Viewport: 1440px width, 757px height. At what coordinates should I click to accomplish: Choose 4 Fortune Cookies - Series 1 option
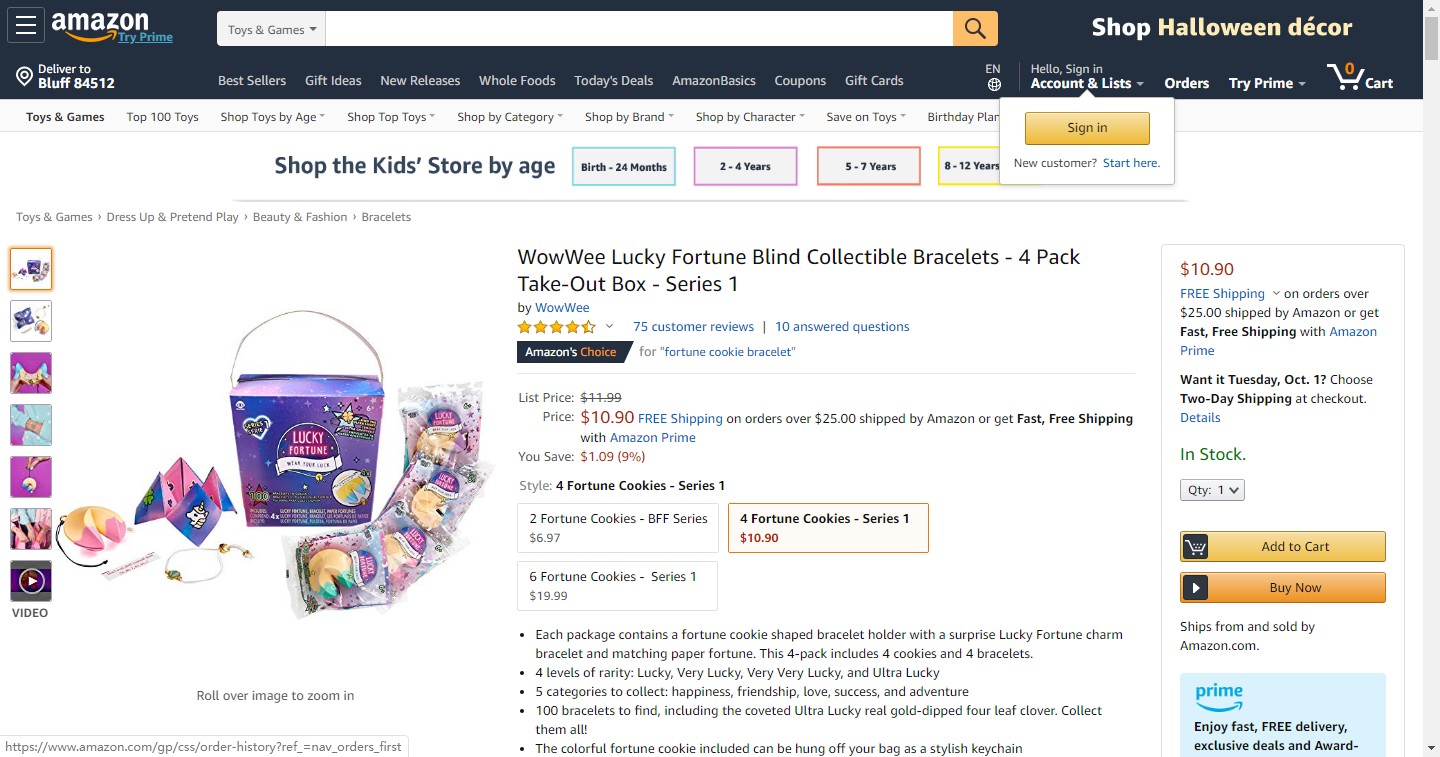[x=827, y=527]
